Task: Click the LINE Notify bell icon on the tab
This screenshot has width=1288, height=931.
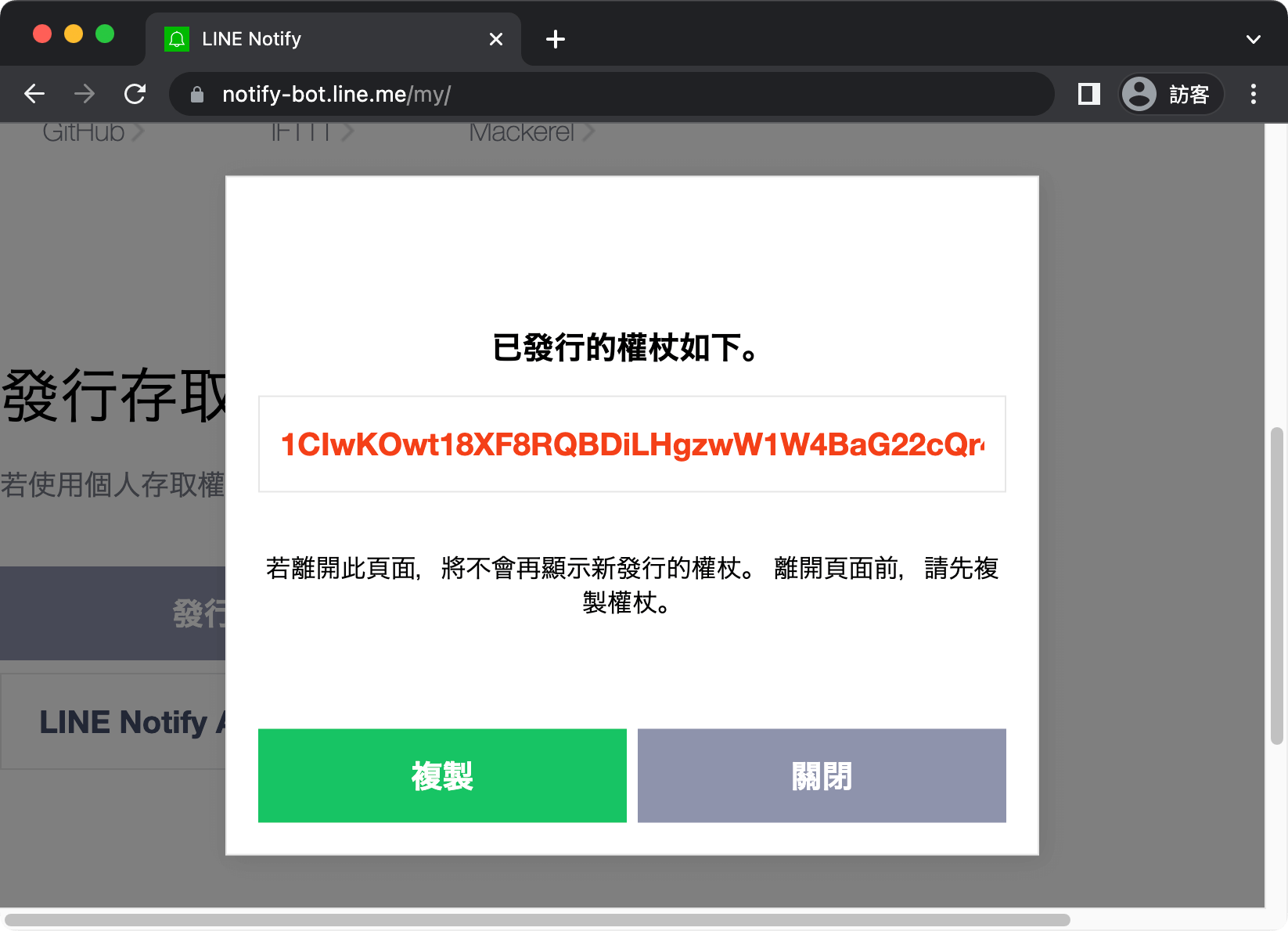Action: coord(178,38)
